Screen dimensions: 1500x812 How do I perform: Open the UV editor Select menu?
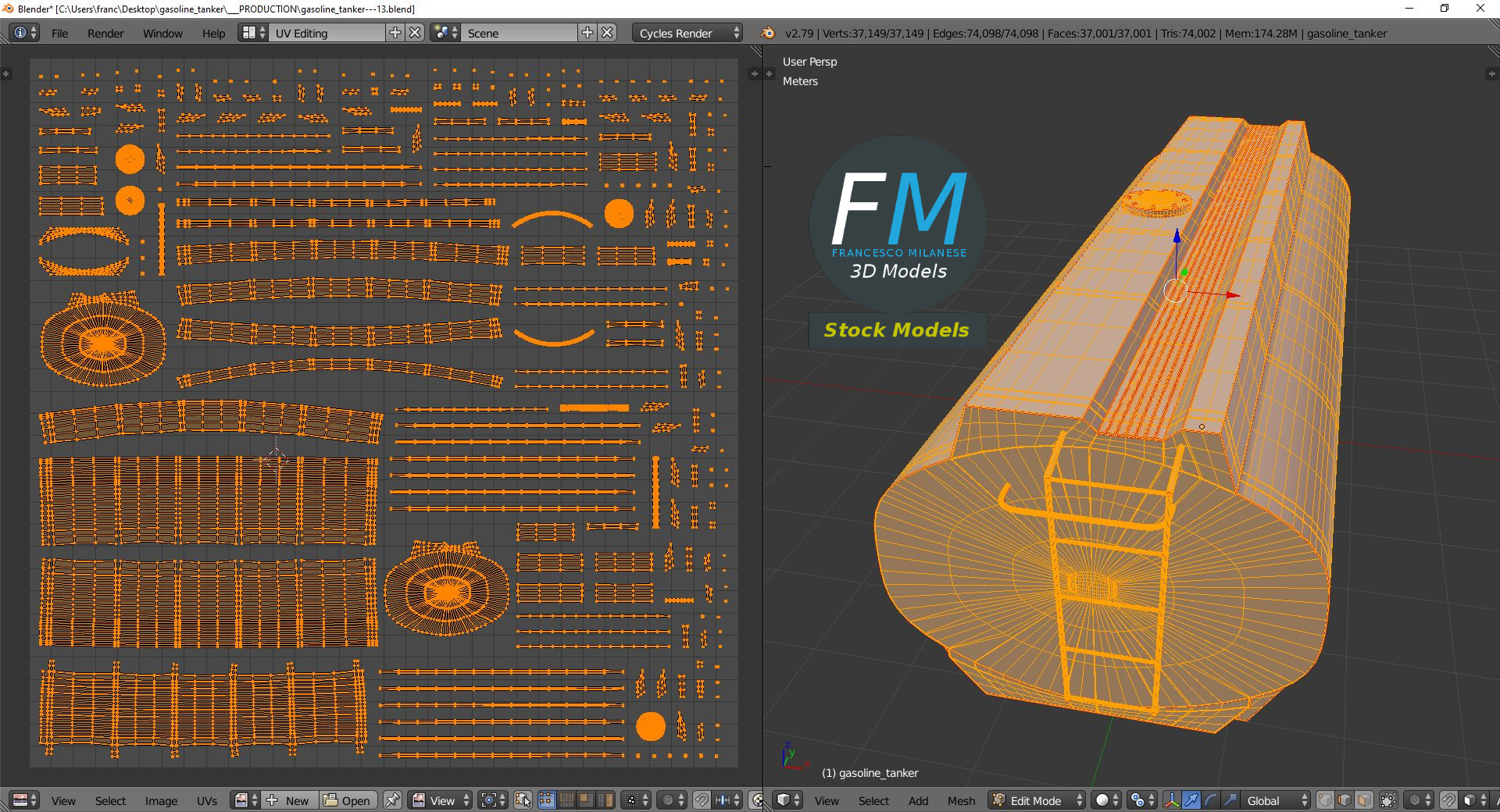click(110, 801)
